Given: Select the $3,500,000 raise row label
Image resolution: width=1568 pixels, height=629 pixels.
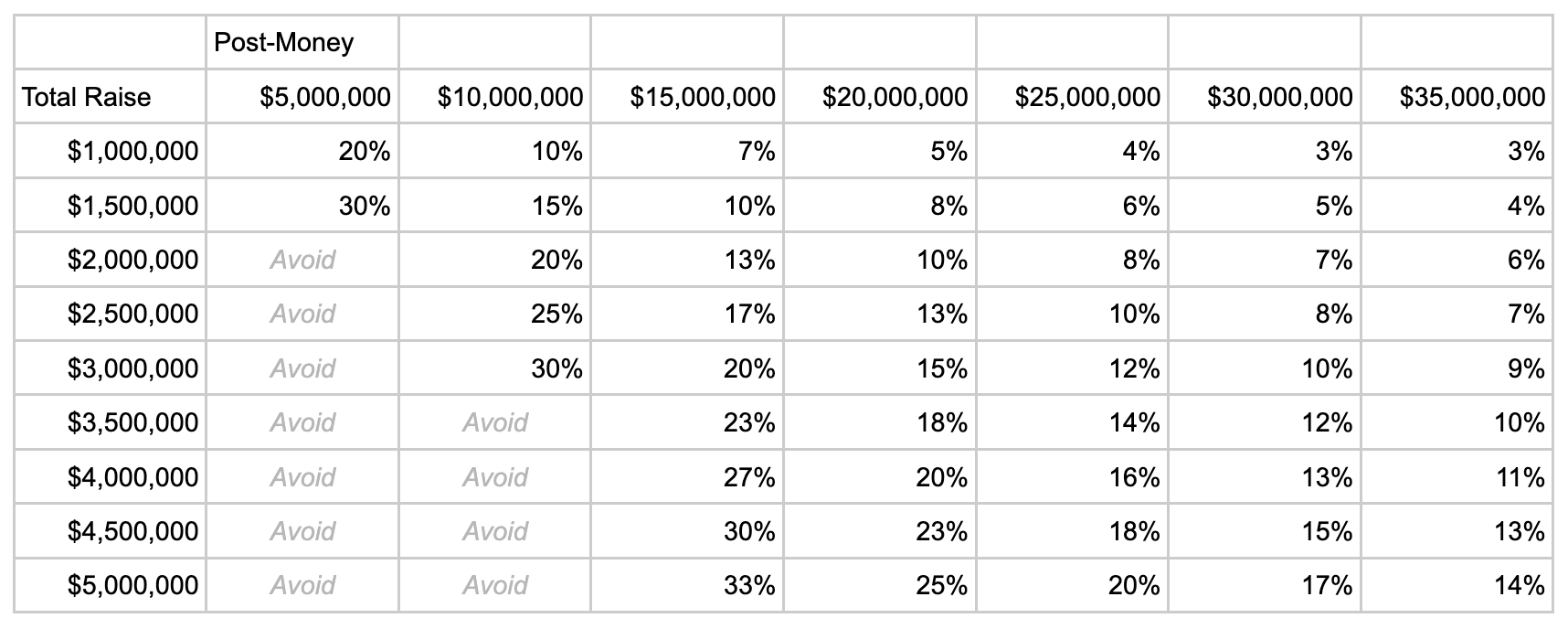Looking at the screenshot, I should tap(111, 422).
